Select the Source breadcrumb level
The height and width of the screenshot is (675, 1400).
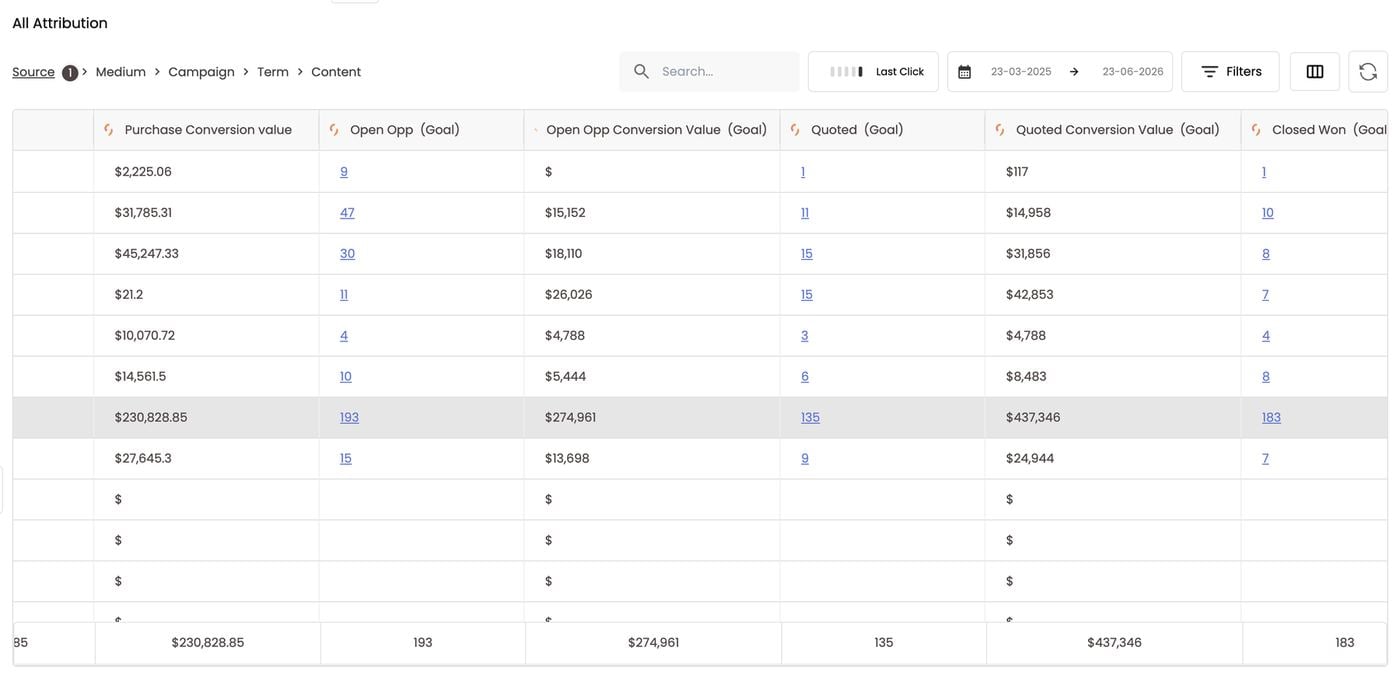33,72
